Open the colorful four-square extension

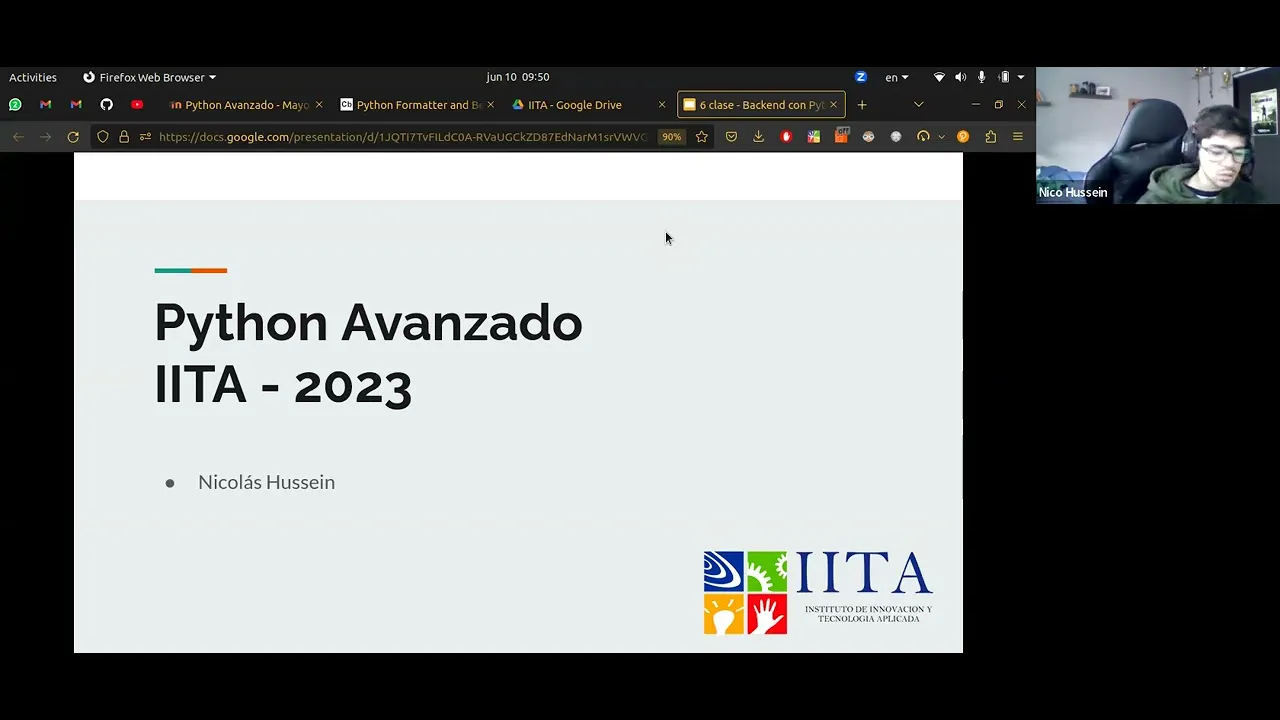(813, 137)
